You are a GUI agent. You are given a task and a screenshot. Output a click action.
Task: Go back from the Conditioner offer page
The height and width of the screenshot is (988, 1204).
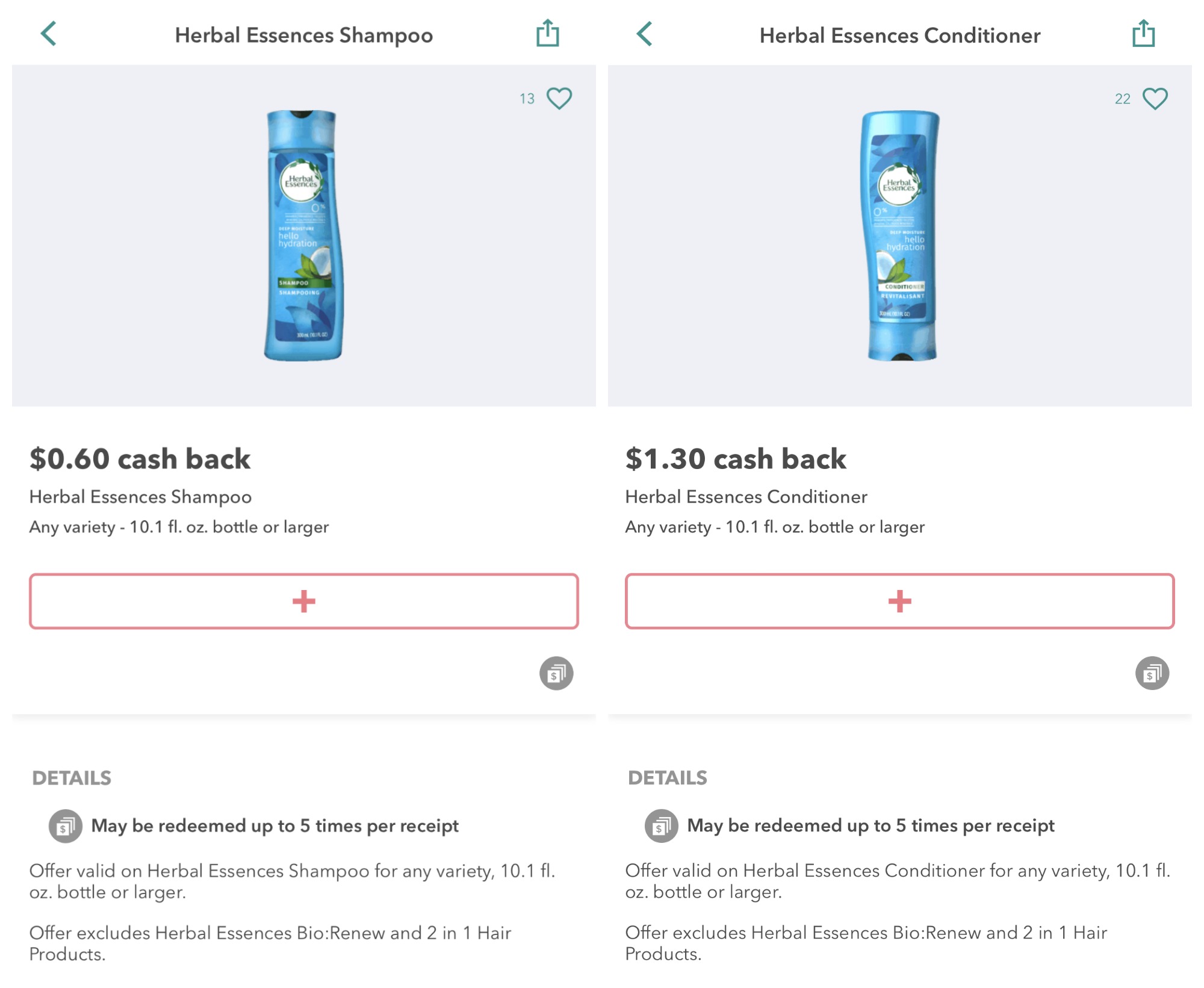coord(645,34)
